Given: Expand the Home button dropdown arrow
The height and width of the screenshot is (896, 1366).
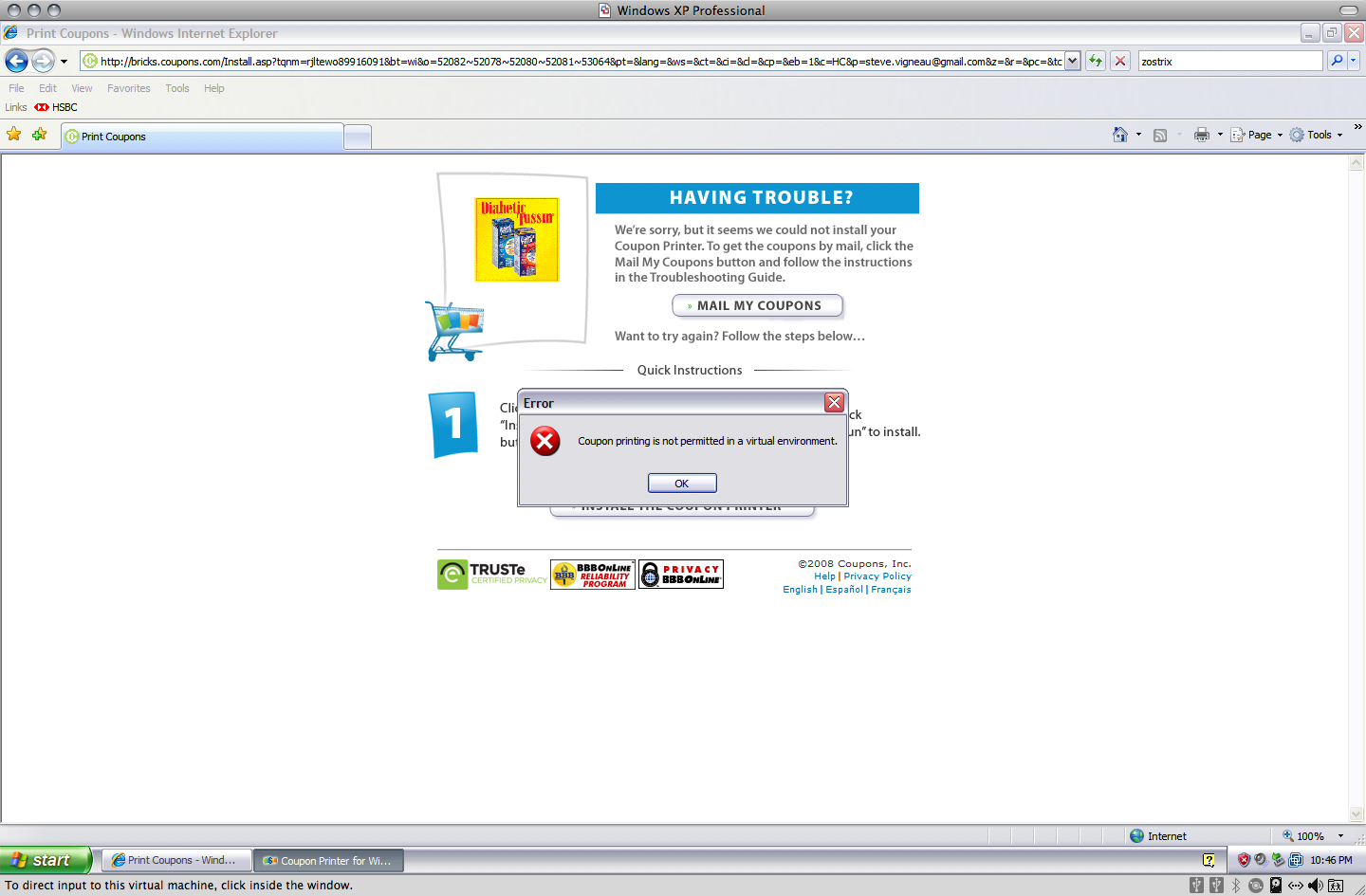Looking at the screenshot, I should pos(1138,135).
